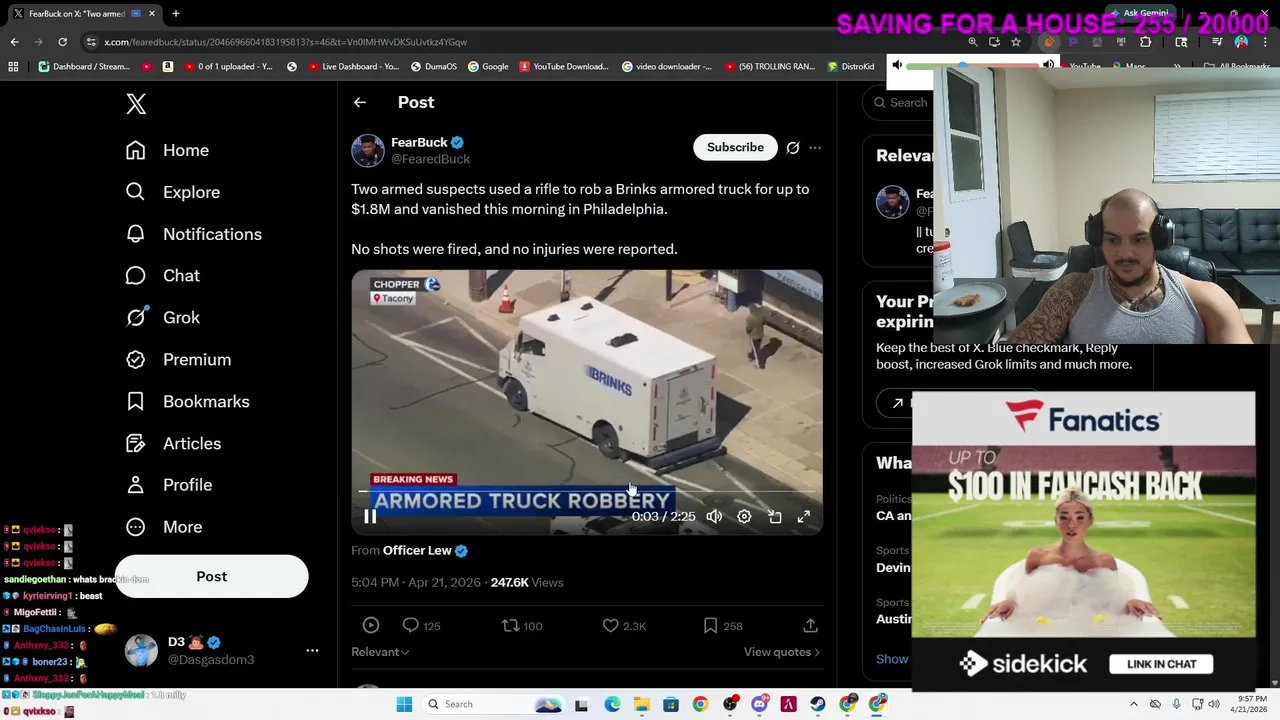Click the X logo in the sidebar

point(136,103)
